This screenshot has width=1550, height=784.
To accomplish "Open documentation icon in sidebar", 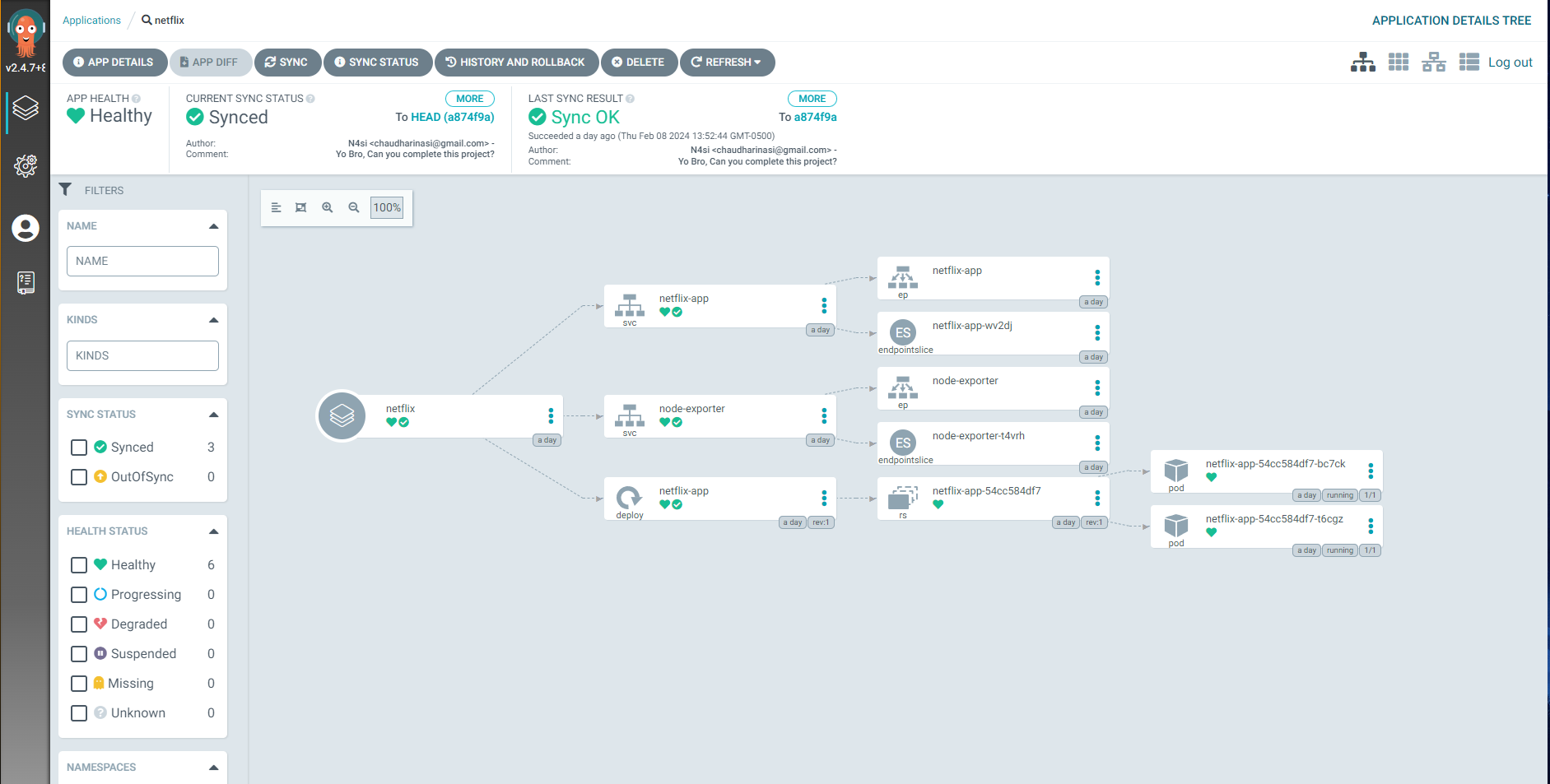I will click(26, 283).
